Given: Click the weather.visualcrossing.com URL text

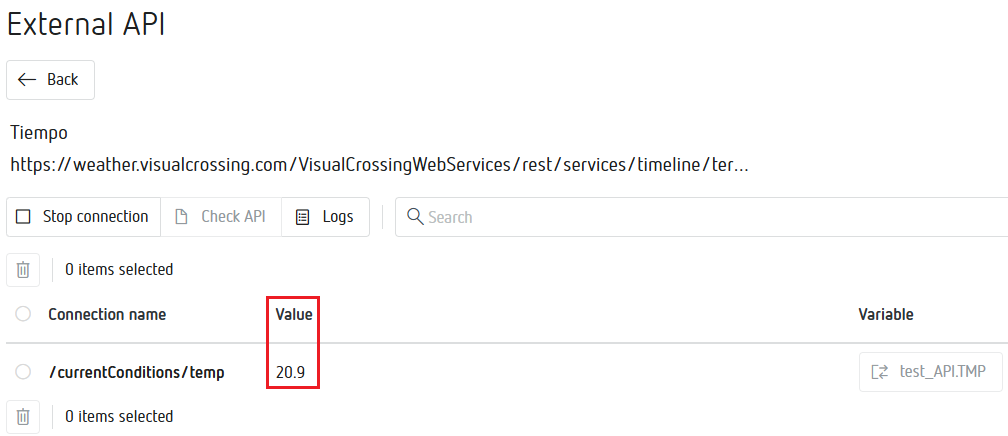Looking at the screenshot, I should point(380,165).
